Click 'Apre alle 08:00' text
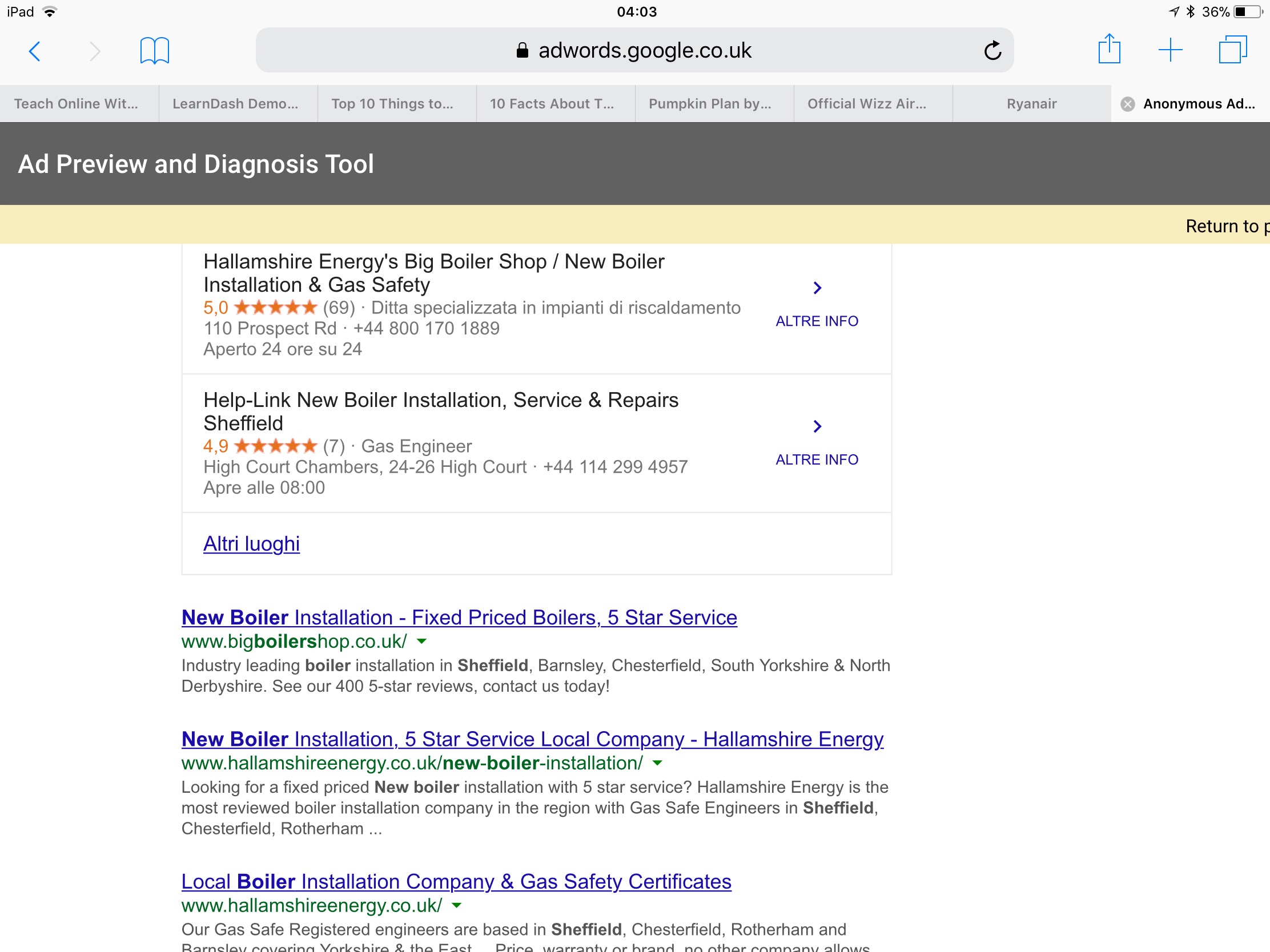This screenshot has height=952, width=1270. coord(264,487)
